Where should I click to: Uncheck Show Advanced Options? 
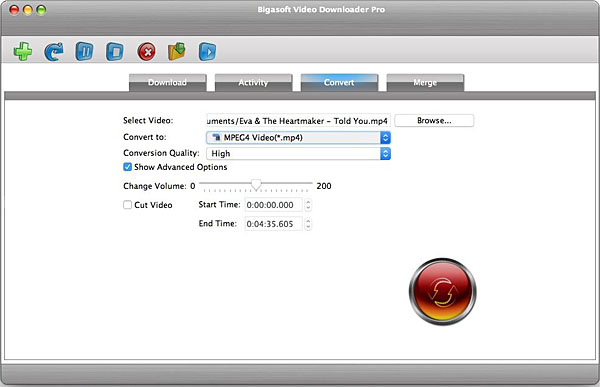click(127, 167)
